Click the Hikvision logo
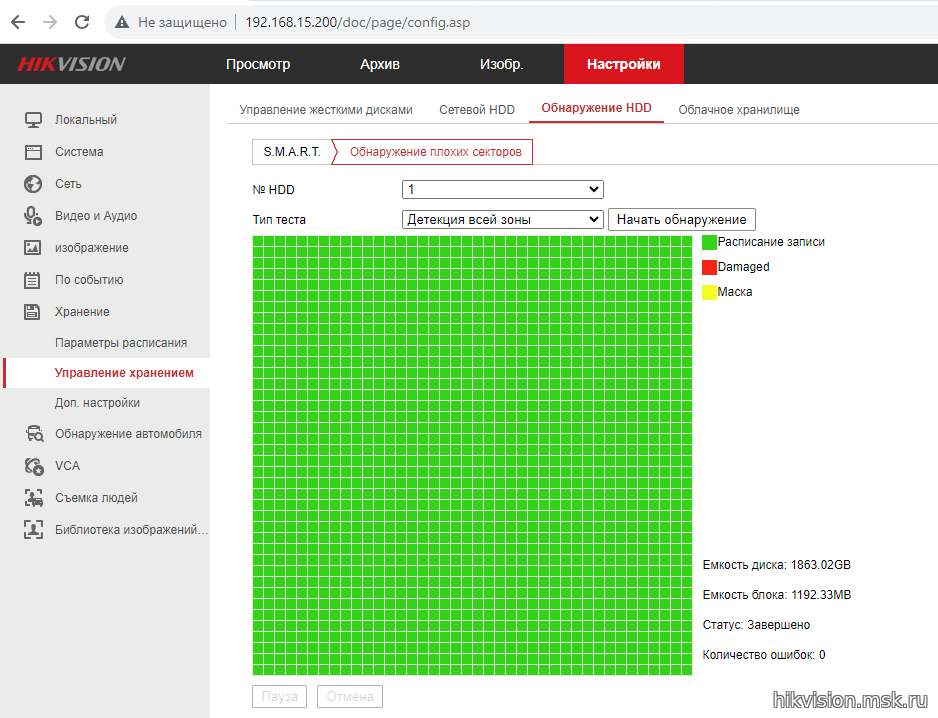This screenshot has height=718, width=938. [x=71, y=64]
